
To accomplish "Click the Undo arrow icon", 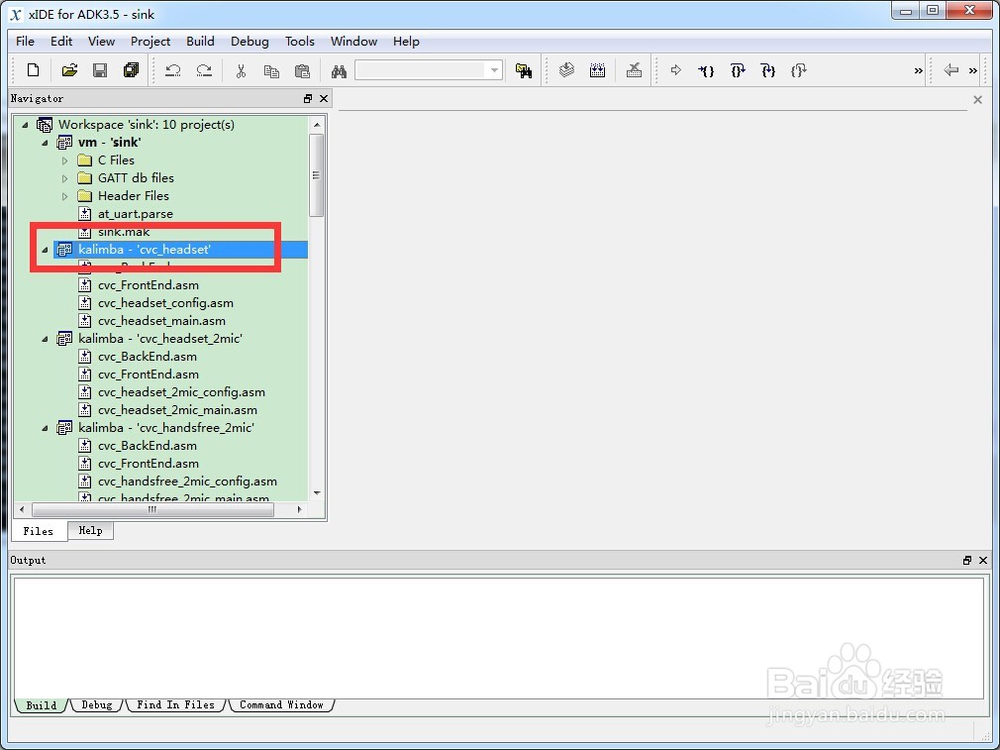I will [173, 70].
